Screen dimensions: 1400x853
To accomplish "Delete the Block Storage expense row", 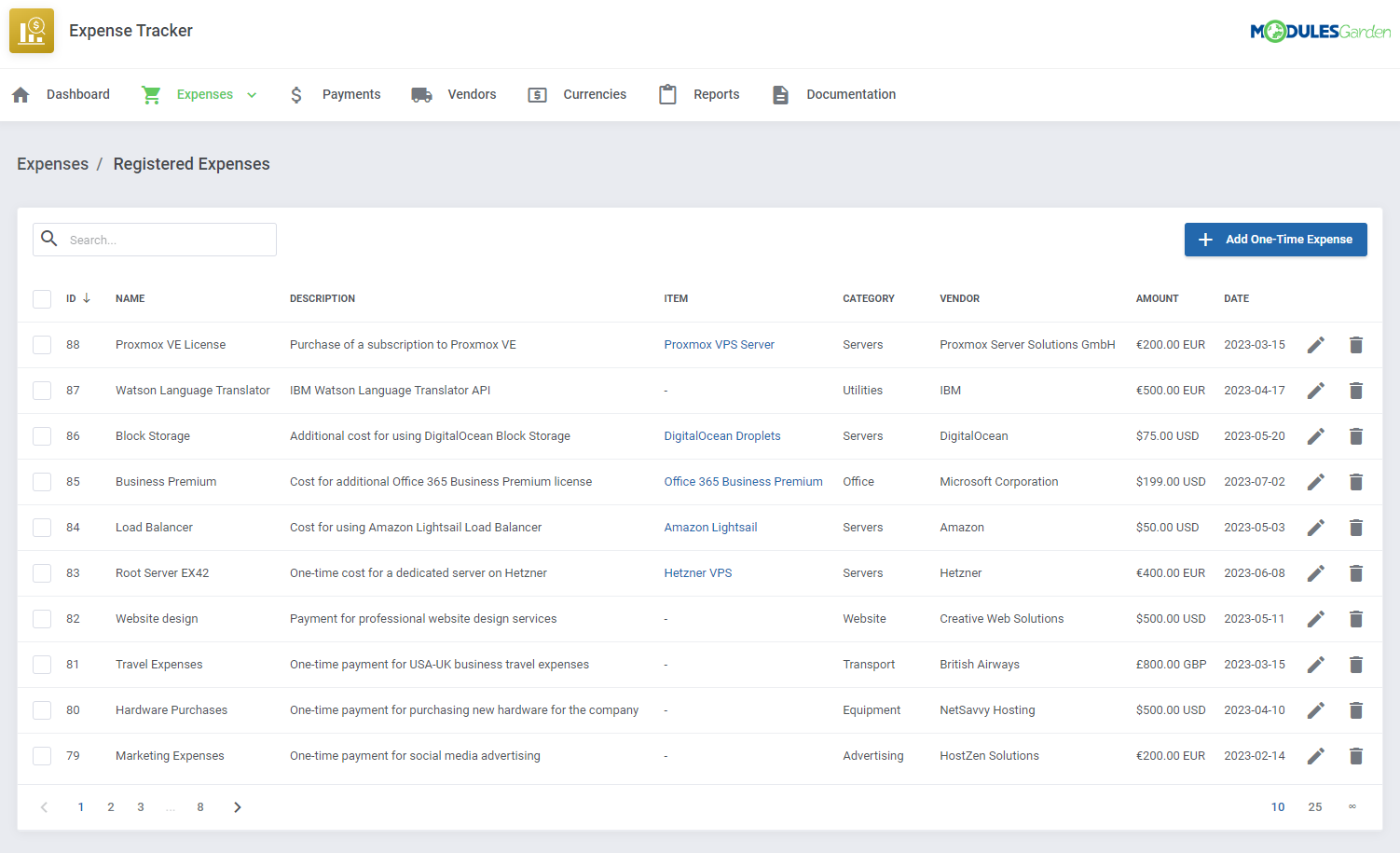I will 1356,436.
